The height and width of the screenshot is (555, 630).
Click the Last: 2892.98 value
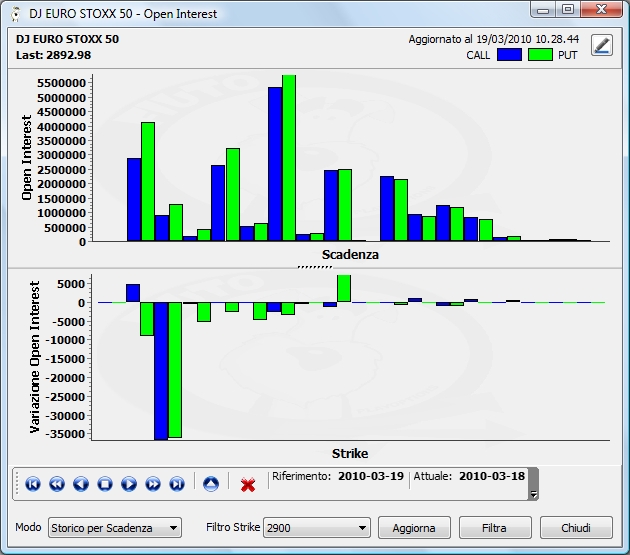(53, 55)
